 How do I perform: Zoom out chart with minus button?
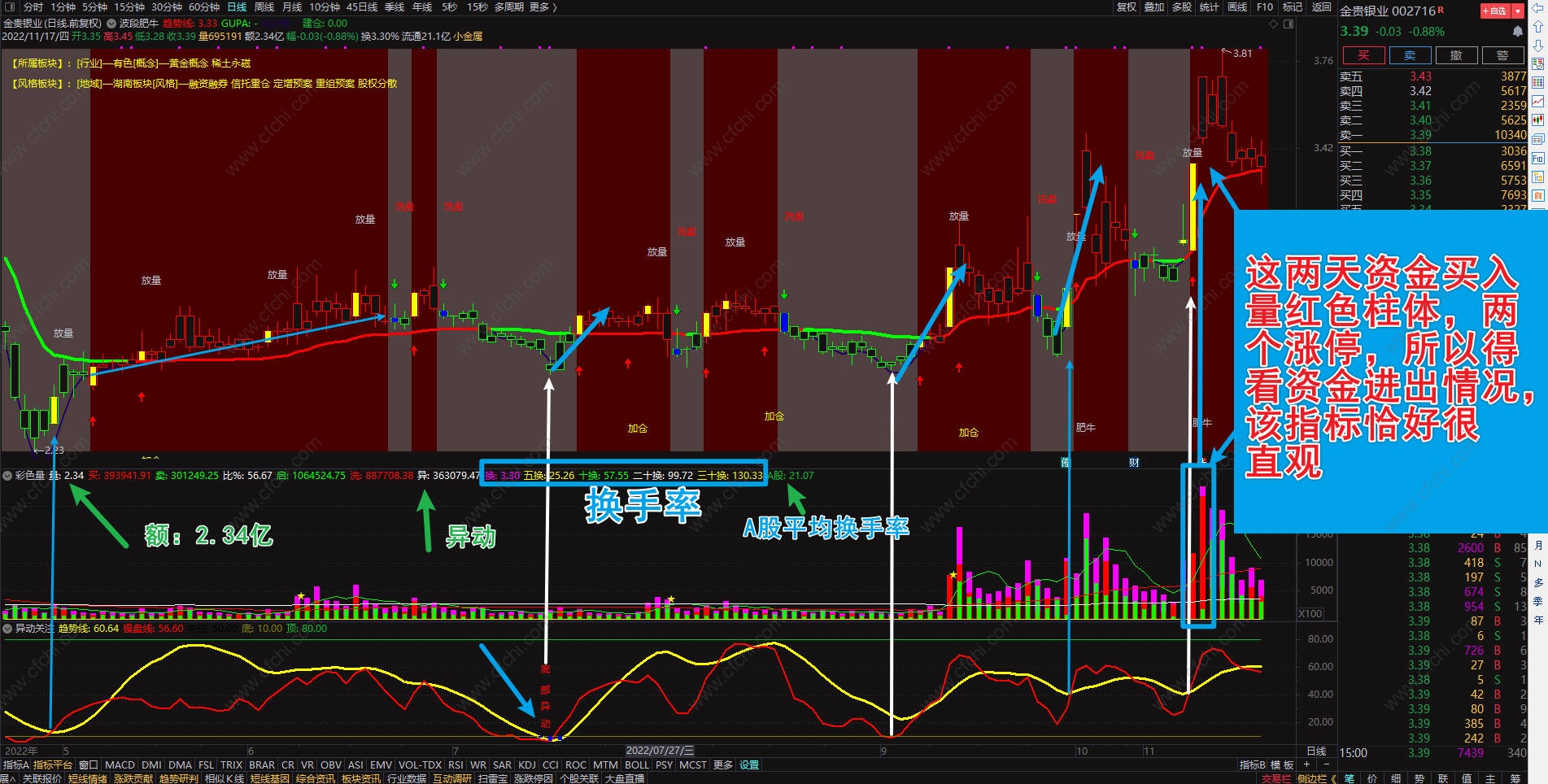(1326, 764)
